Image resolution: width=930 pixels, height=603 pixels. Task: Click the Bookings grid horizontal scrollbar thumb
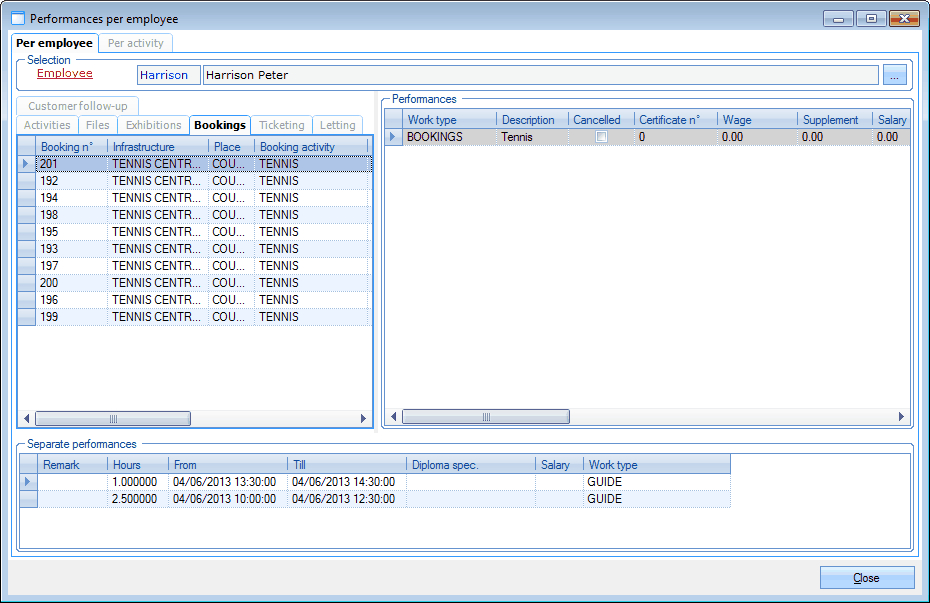pos(113,417)
